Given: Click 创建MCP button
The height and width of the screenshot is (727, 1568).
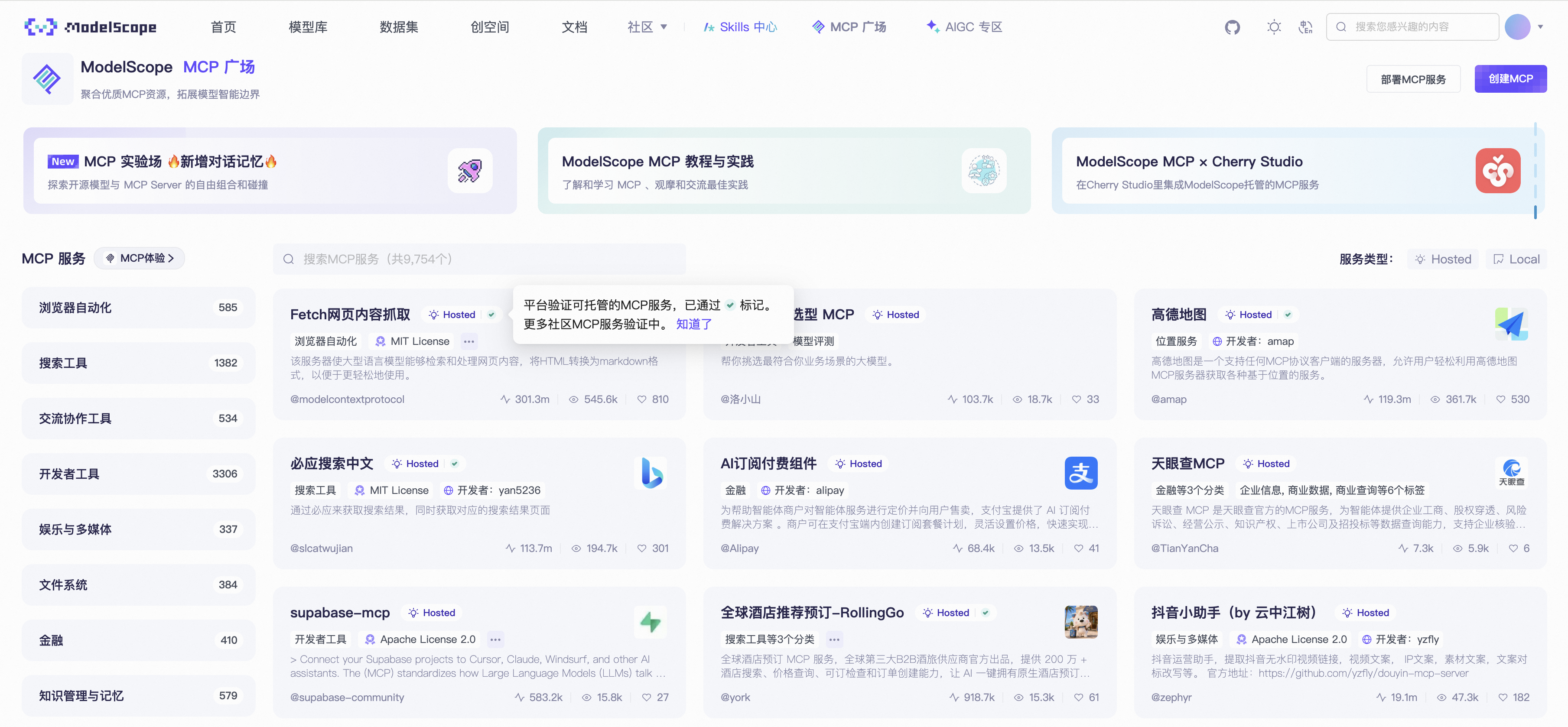Looking at the screenshot, I should 1510,78.
